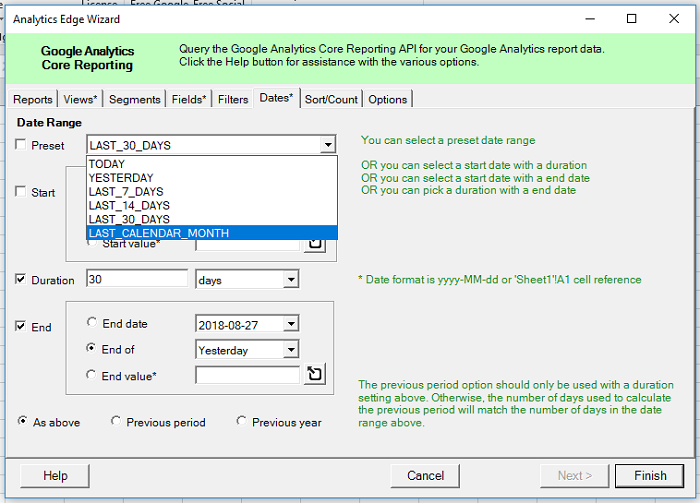
Task: Open the duration units days dropdown
Action: click(291, 280)
